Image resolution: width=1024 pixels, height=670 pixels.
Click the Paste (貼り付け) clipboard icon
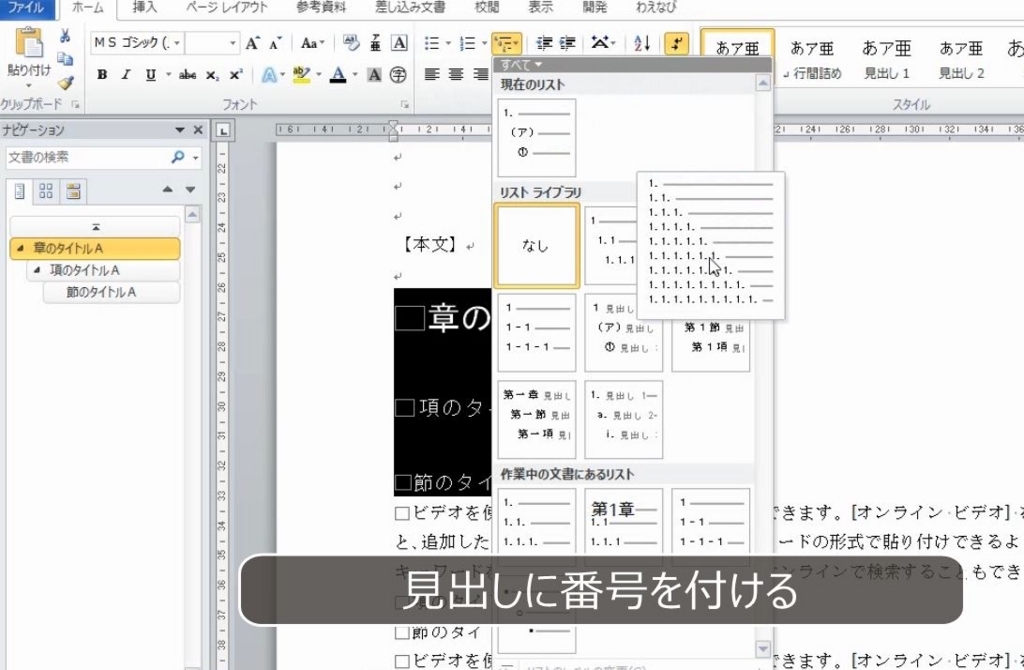point(29,43)
